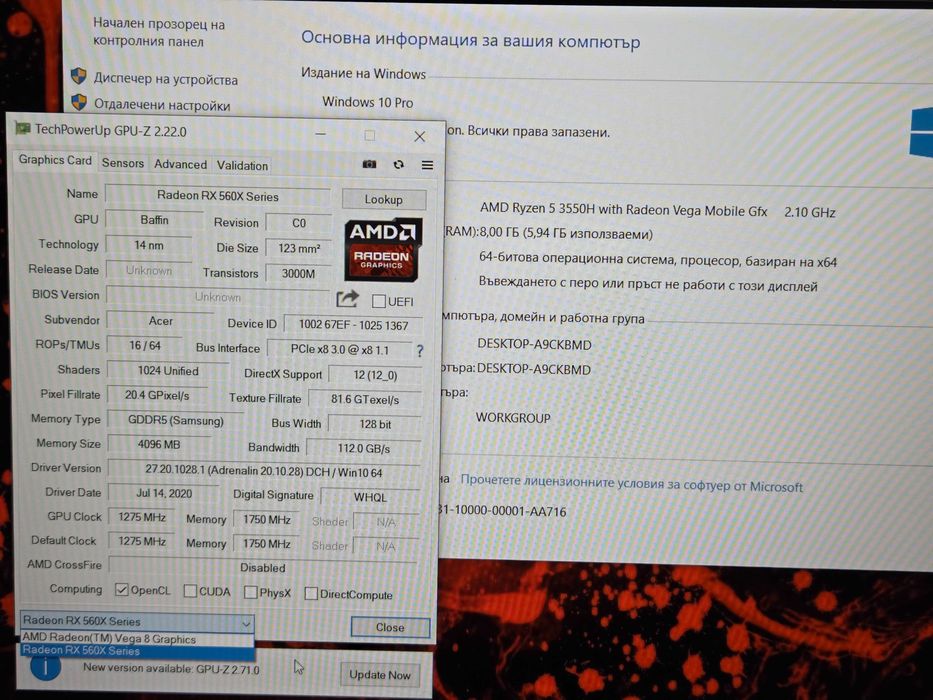
Task: Click the Bus Interface question mark
Action: click(420, 351)
